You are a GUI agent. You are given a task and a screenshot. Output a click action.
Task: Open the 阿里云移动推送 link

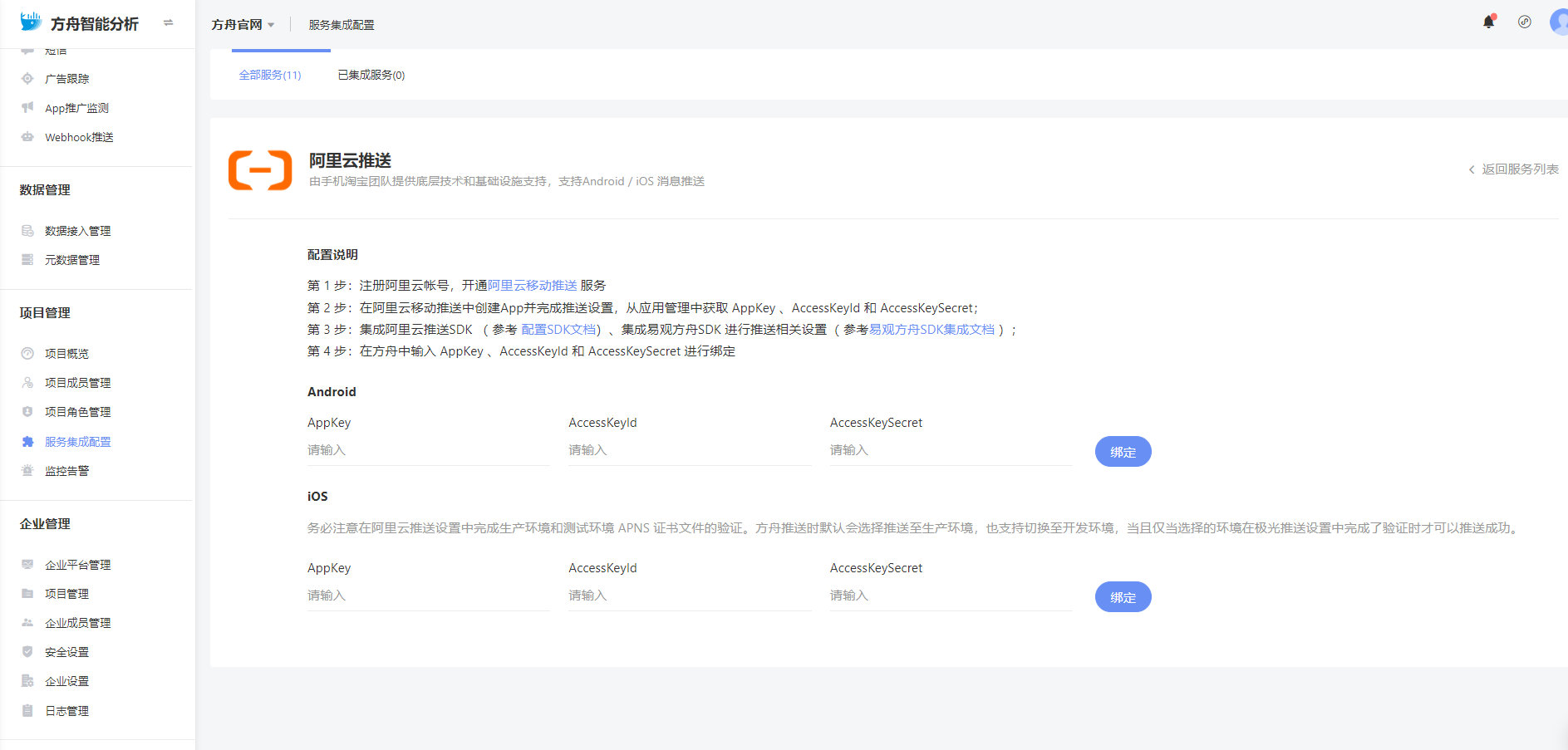pyautogui.click(x=532, y=285)
